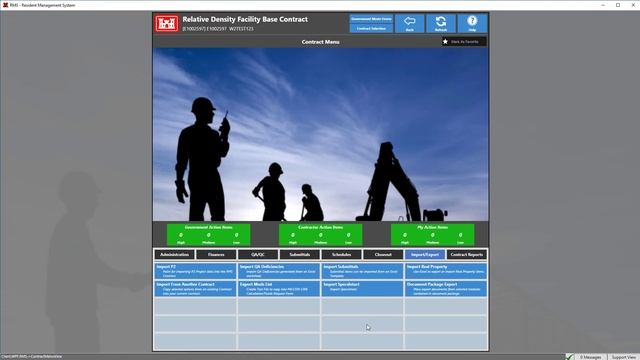The width and height of the screenshot is (640, 360).
Task: Switch to the Finances tab
Action: (x=216, y=255)
